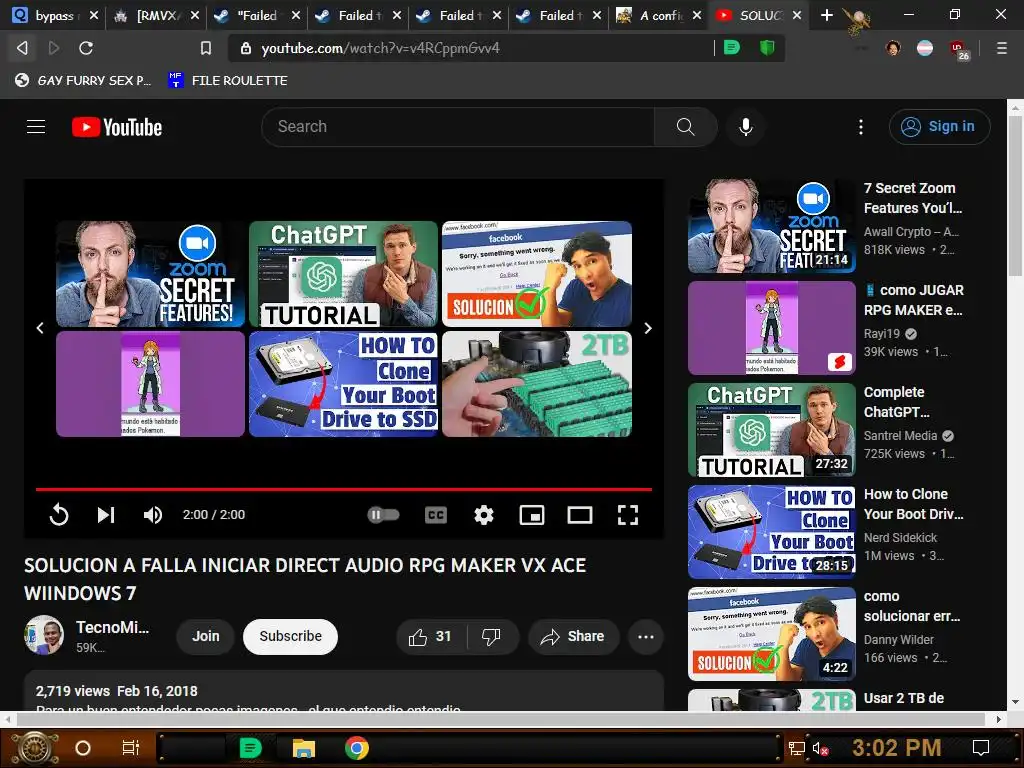
Task: Sign in to YouTube
Action: 939,127
